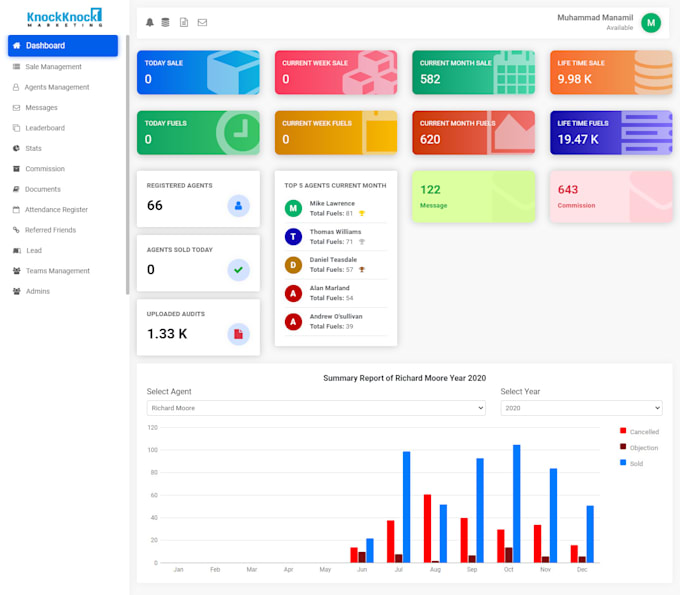Click the Current Week Fuels card

point(336,133)
